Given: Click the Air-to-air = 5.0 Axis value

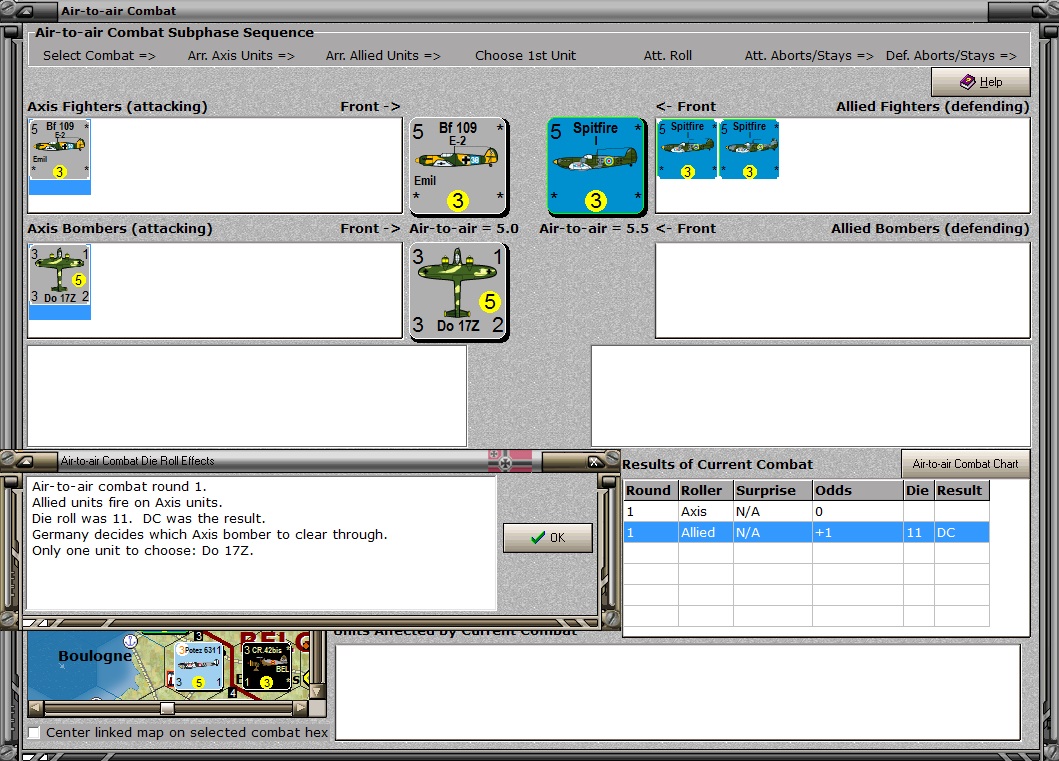Looking at the screenshot, I should (x=464, y=228).
